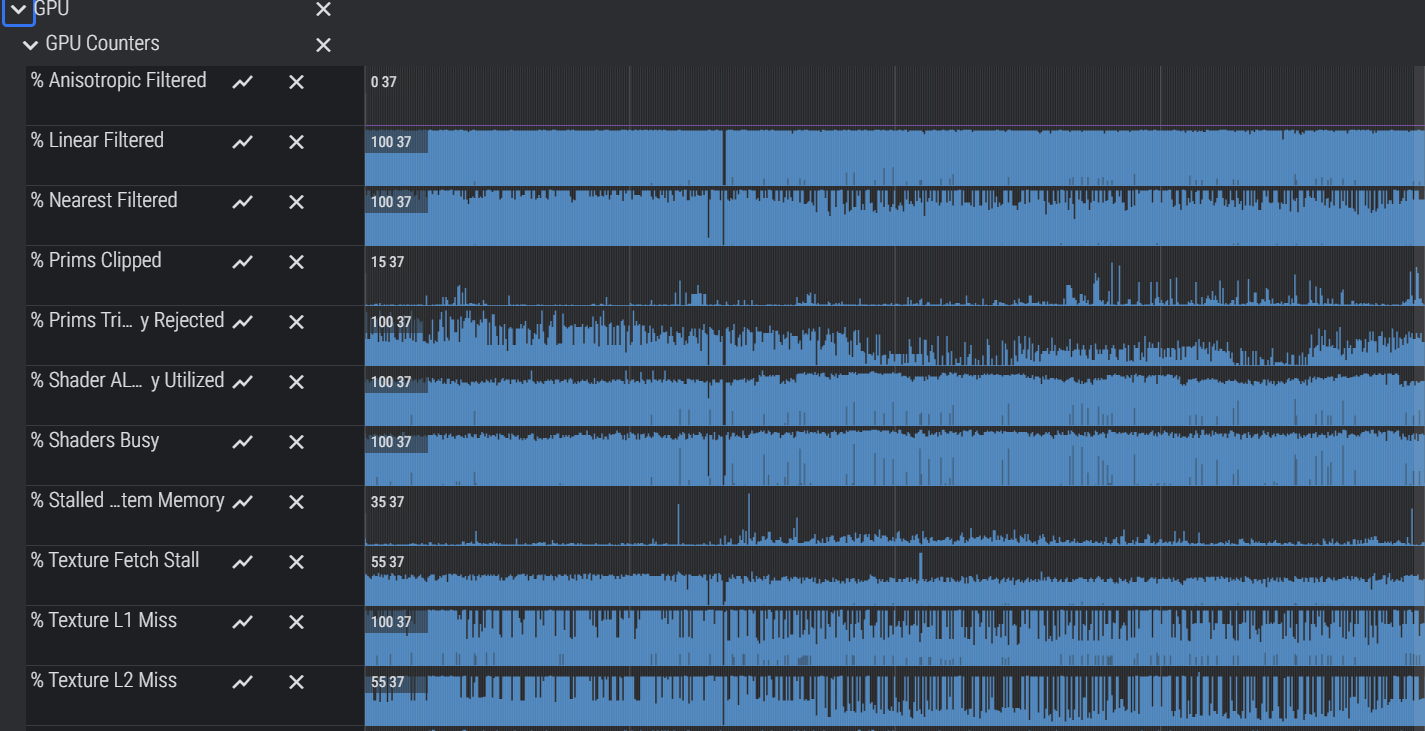Open chart options for % Shader ALU Utilized
1425x731 pixels.
[x=242, y=382]
